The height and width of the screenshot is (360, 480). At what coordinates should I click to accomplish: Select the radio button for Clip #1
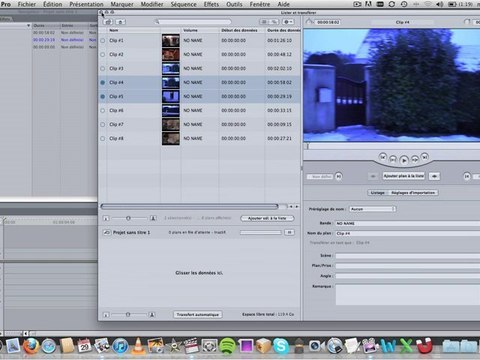coord(103,40)
